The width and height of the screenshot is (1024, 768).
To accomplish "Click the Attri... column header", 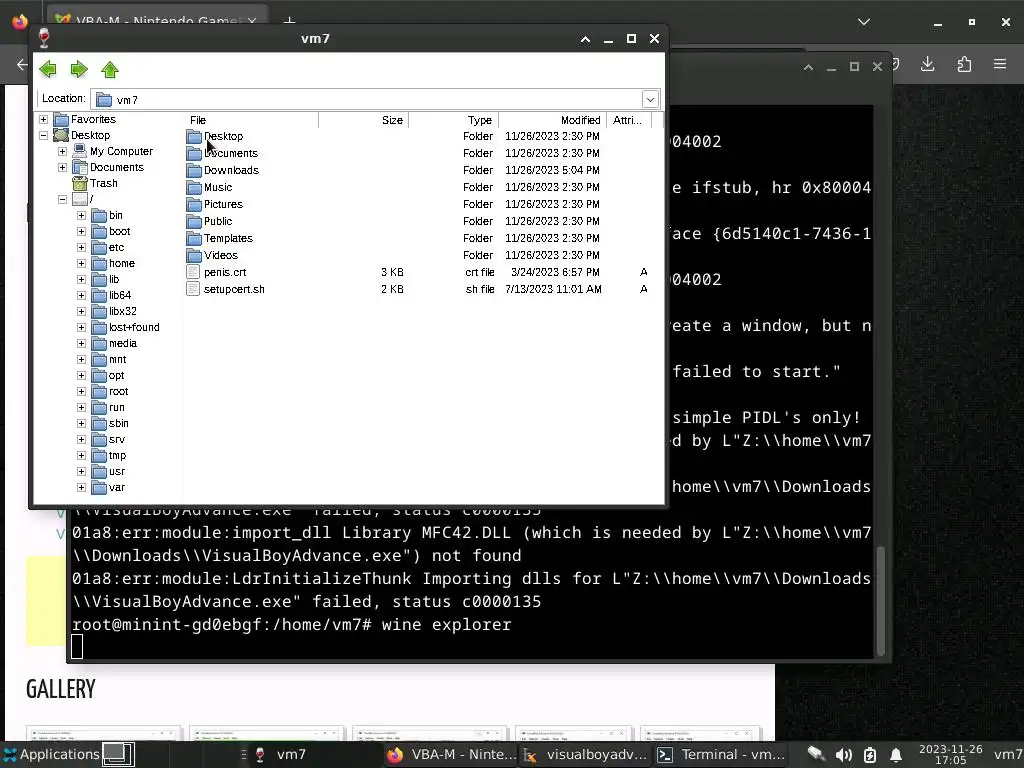I will [628, 120].
